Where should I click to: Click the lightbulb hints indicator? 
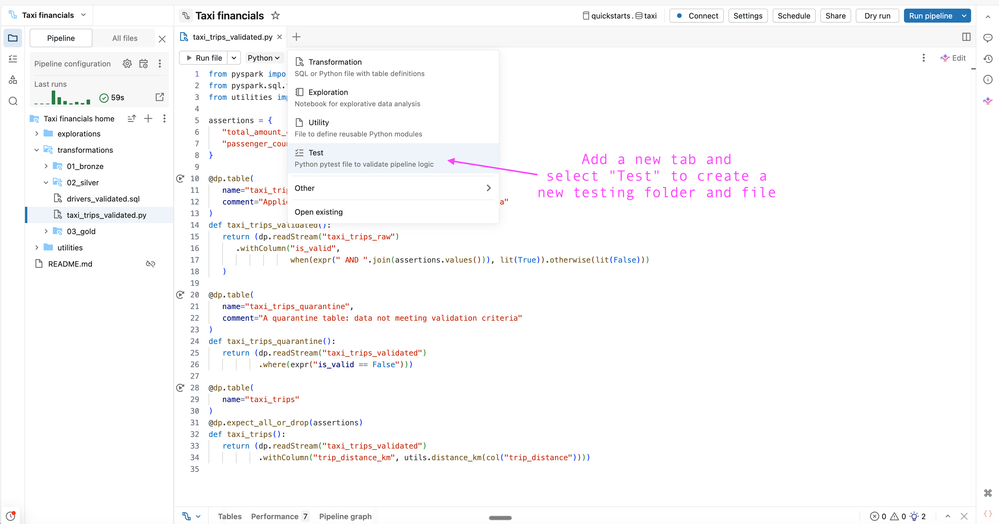click(x=918, y=516)
